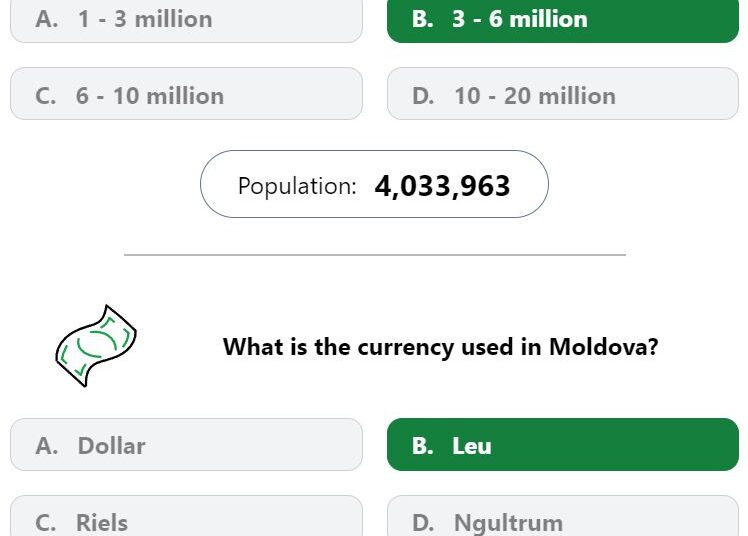The image size is (748, 536).
Task: Click the green banknote currency icon
Action: pos(96,346)
